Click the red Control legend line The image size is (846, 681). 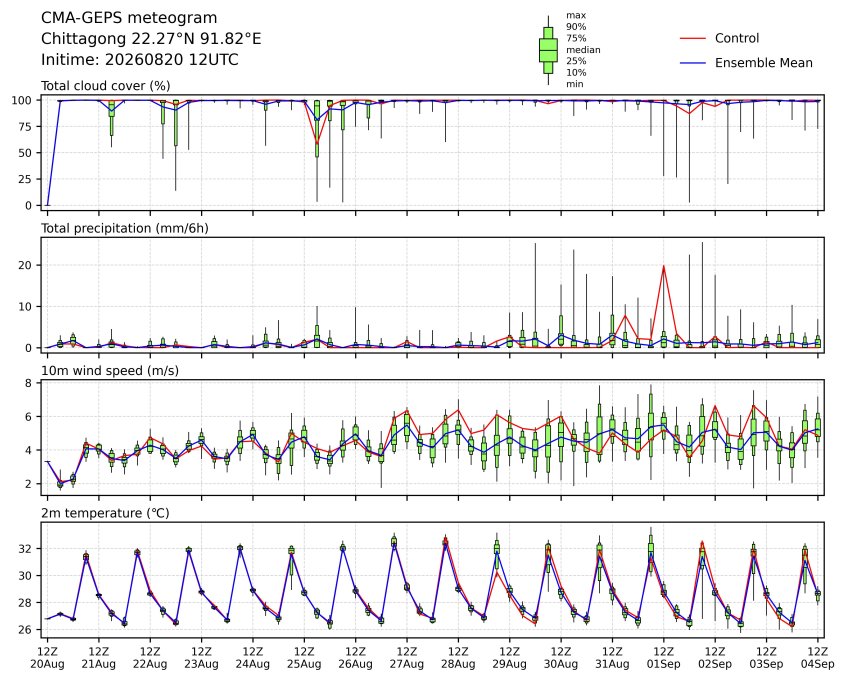coord(692,38)
